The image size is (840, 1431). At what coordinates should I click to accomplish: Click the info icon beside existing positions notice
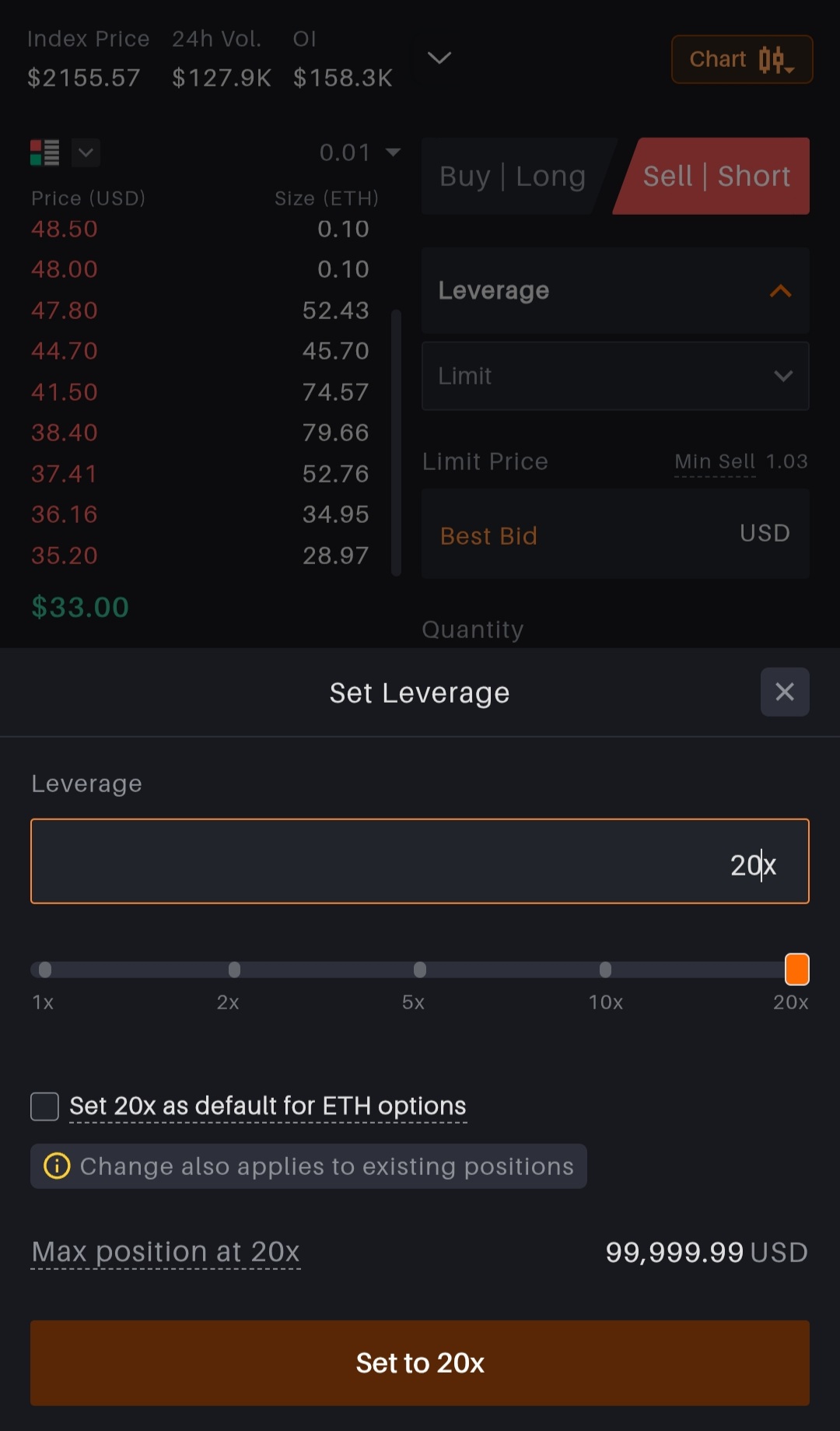point(57,1166)
